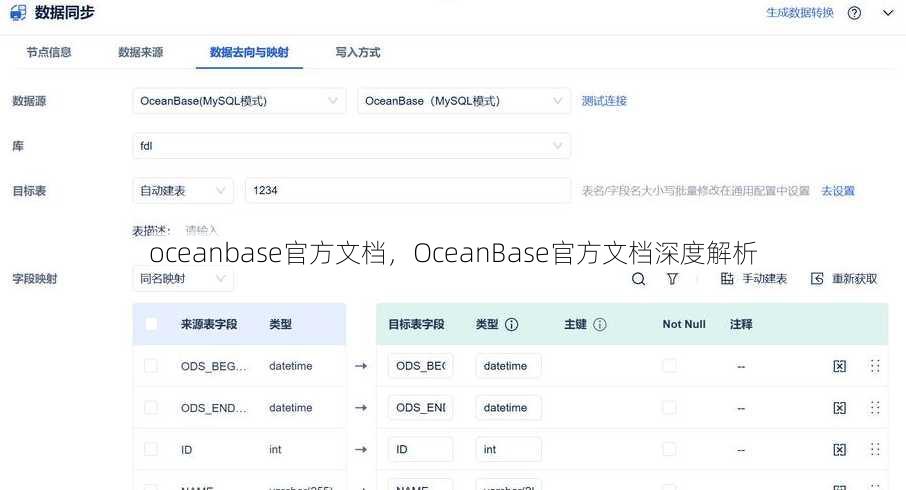Edit target field ID input
This screenshot has width=906, height=490.
point(420,449)
